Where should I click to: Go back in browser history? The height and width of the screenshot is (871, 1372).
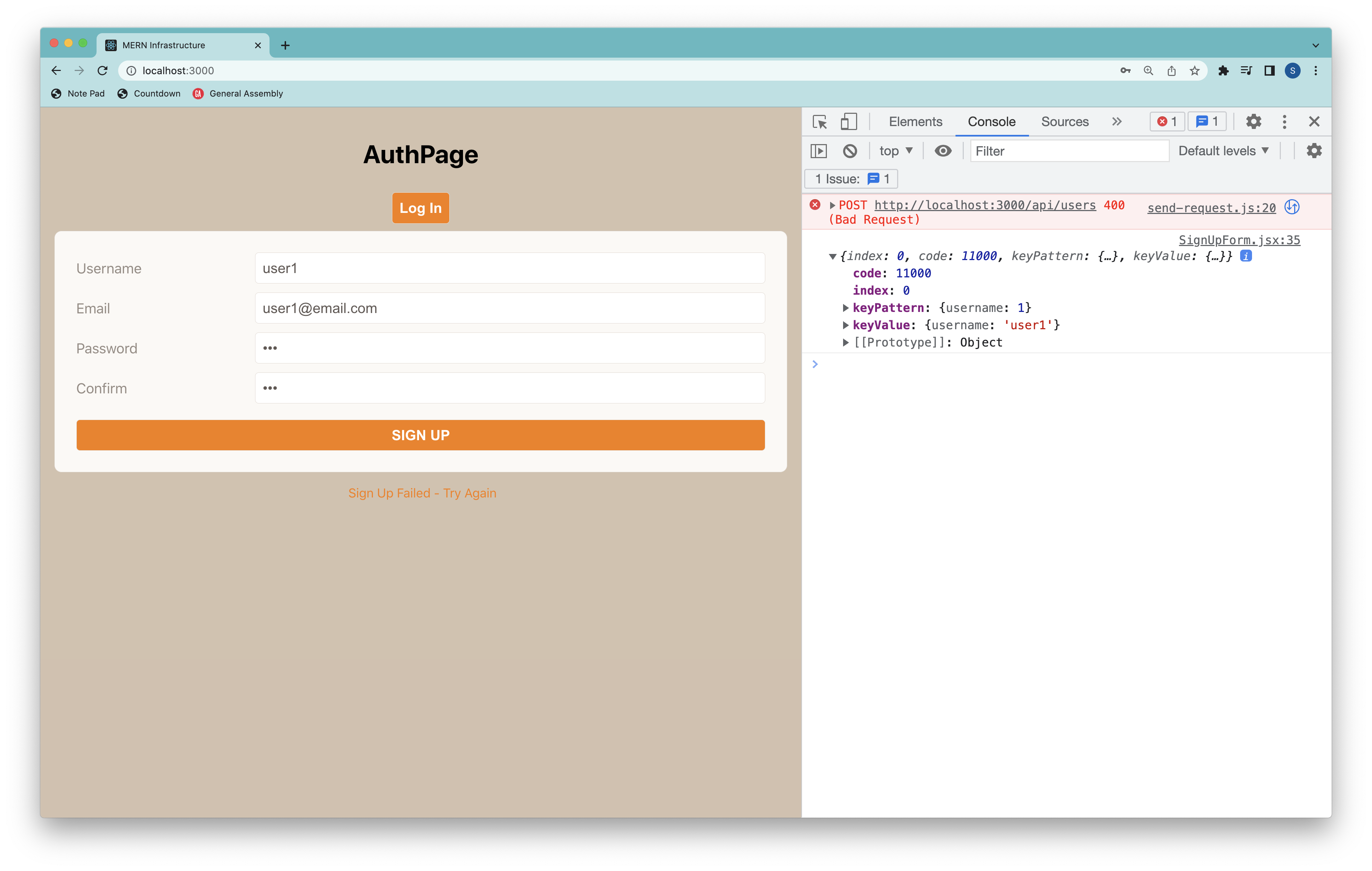tap(56, 71)
